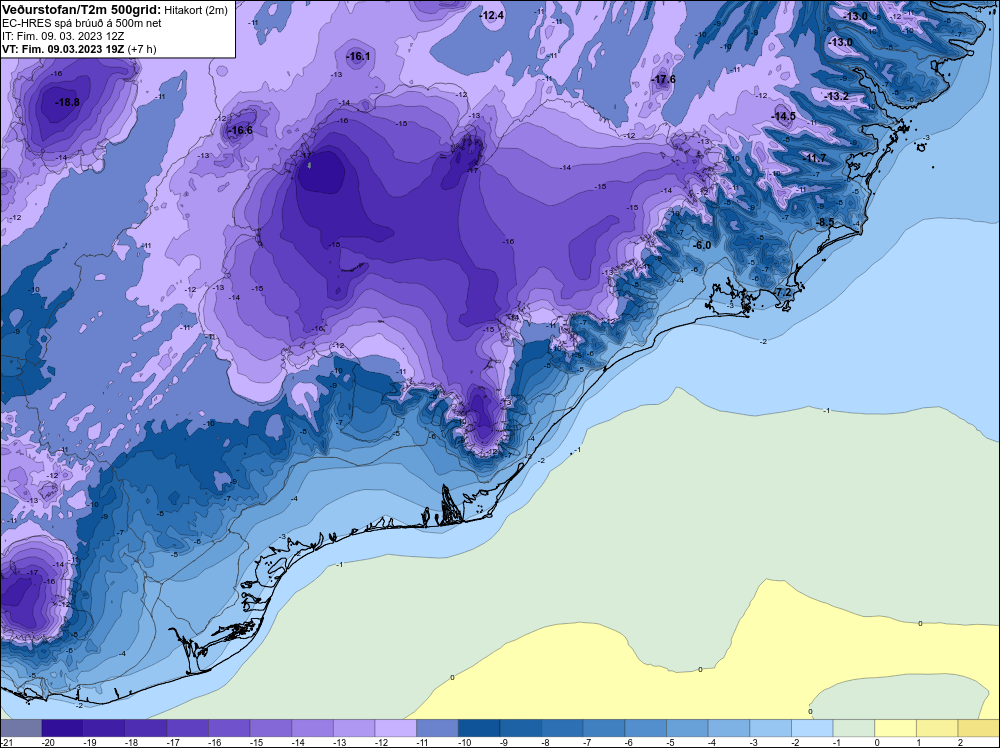Select legend swatch between -11 and -10
1000x748 pixels.
(x=438, y=728)
